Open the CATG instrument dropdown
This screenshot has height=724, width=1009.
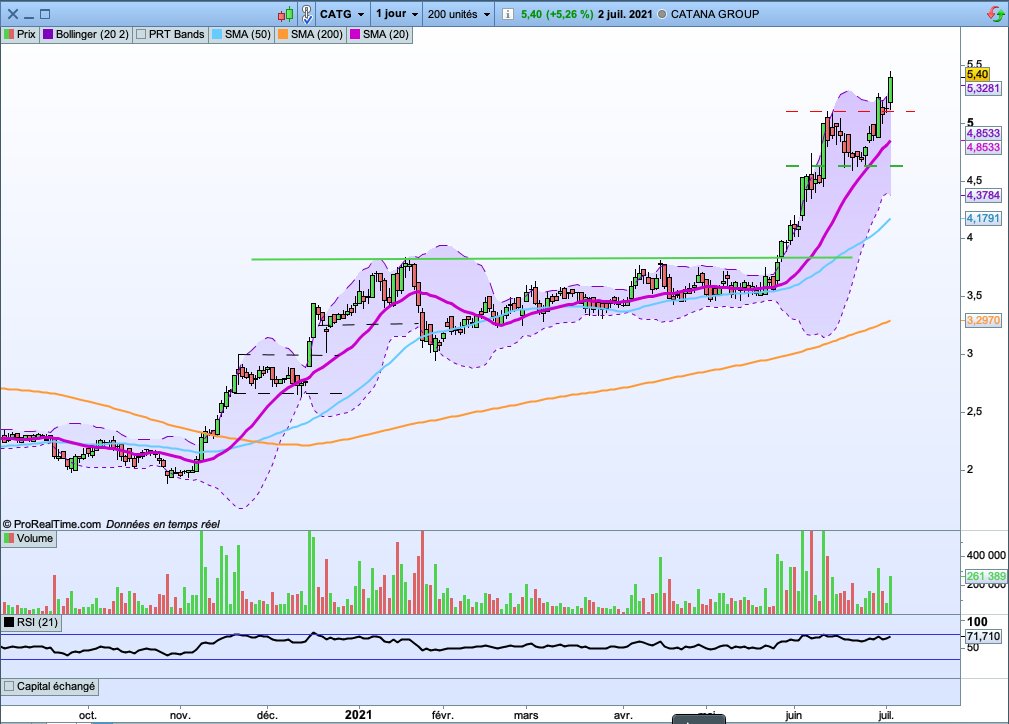342,13
